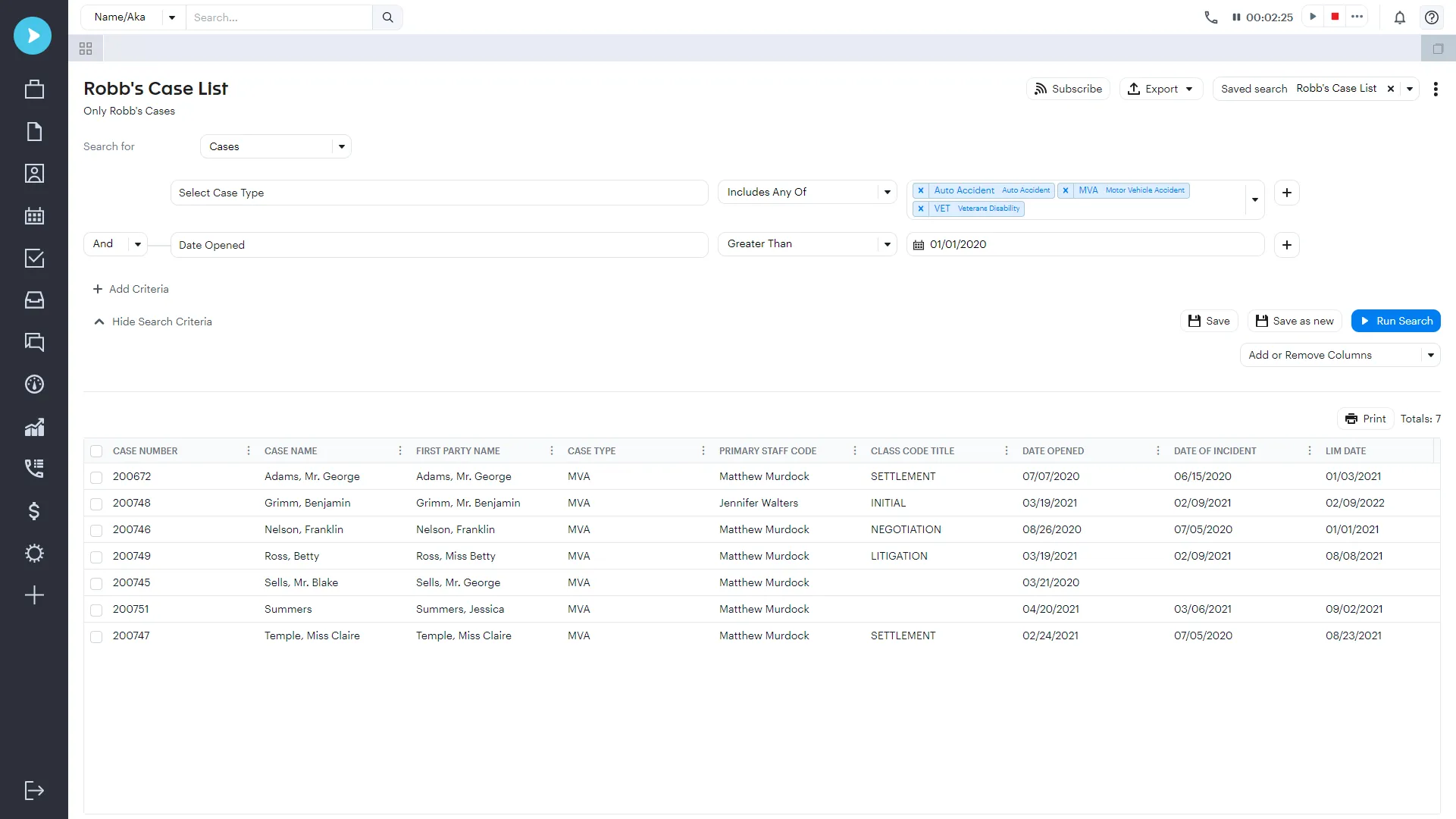Open the inbox tray sidebar icon

pyautogui.click(x=34, y=300)
